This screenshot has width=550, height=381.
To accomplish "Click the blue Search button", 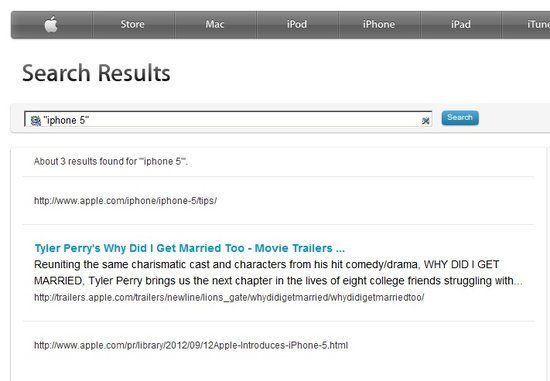I will pyautogui.click(x=460, y=118).
